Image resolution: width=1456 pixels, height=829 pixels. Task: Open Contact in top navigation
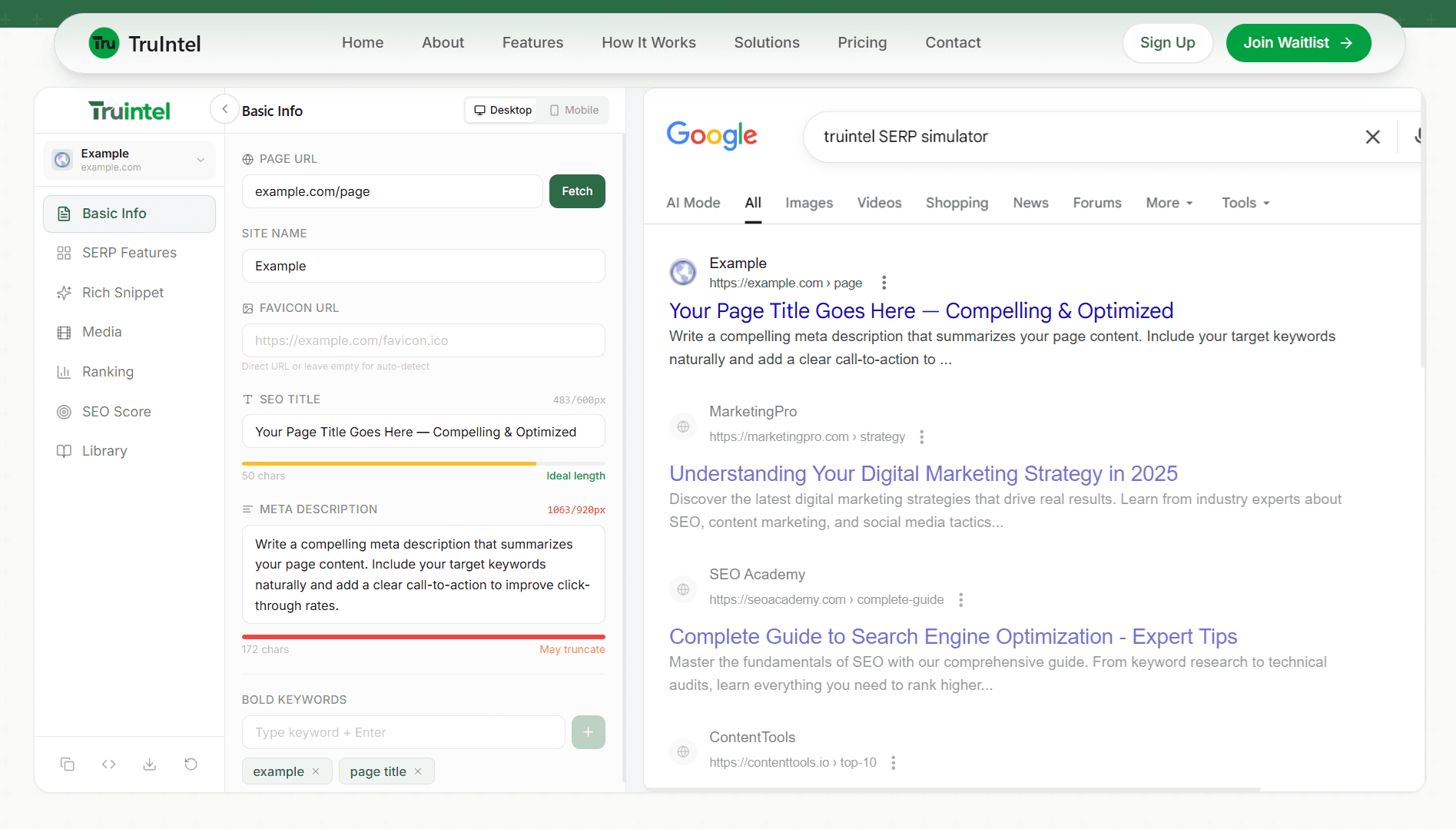pyautogui.click(x=953, y=42)
